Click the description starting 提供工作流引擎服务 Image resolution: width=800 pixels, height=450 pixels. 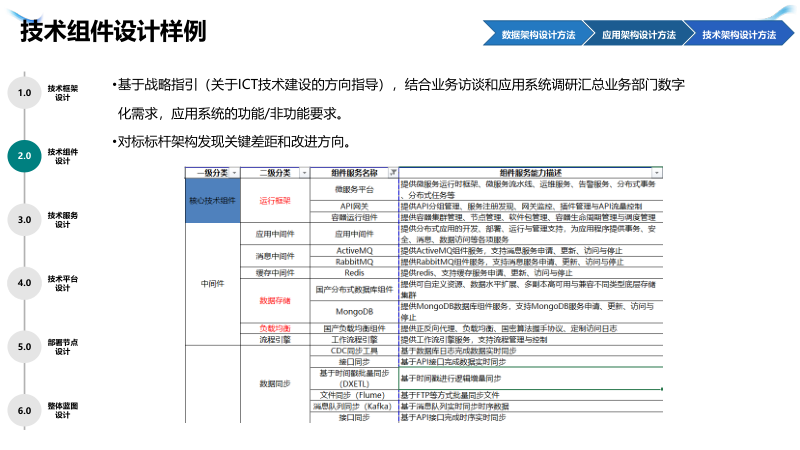coord(473,340)
